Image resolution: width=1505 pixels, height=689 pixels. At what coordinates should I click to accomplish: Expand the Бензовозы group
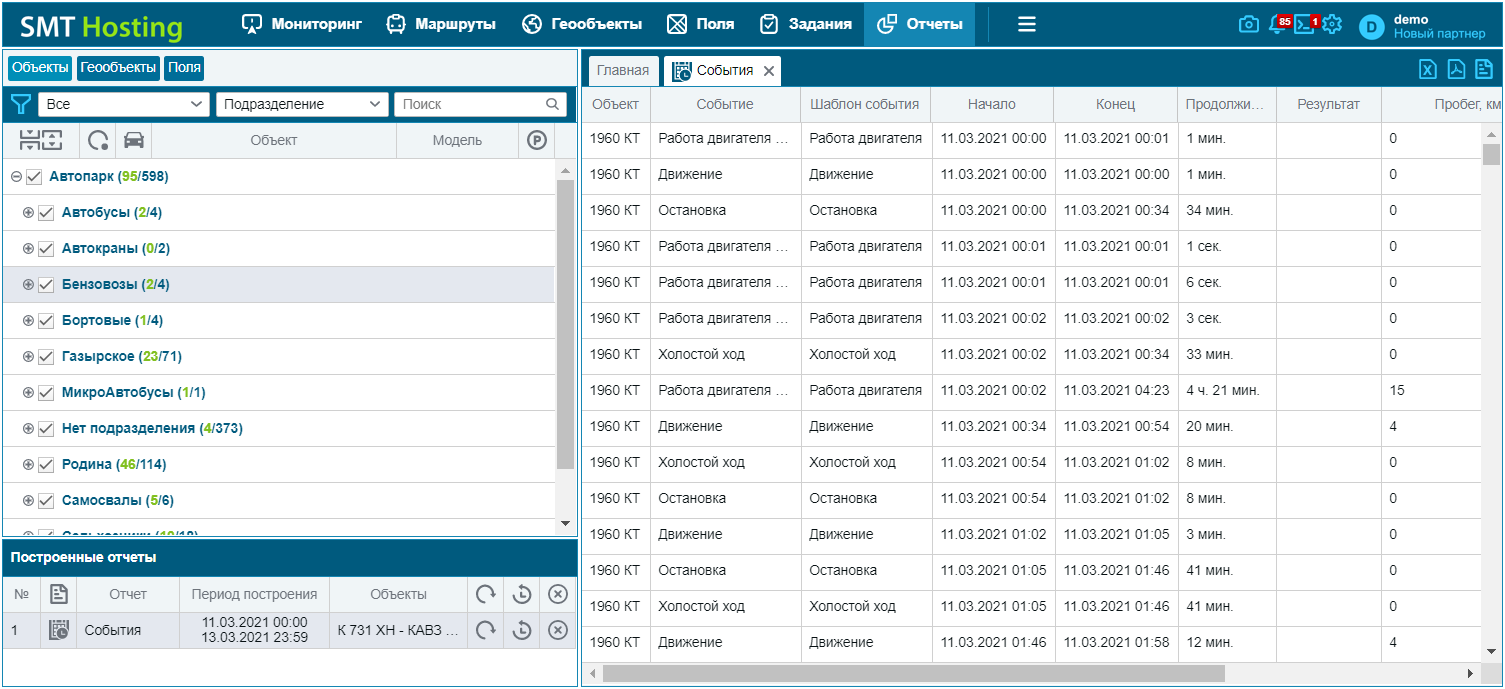(x=28, y=285)
